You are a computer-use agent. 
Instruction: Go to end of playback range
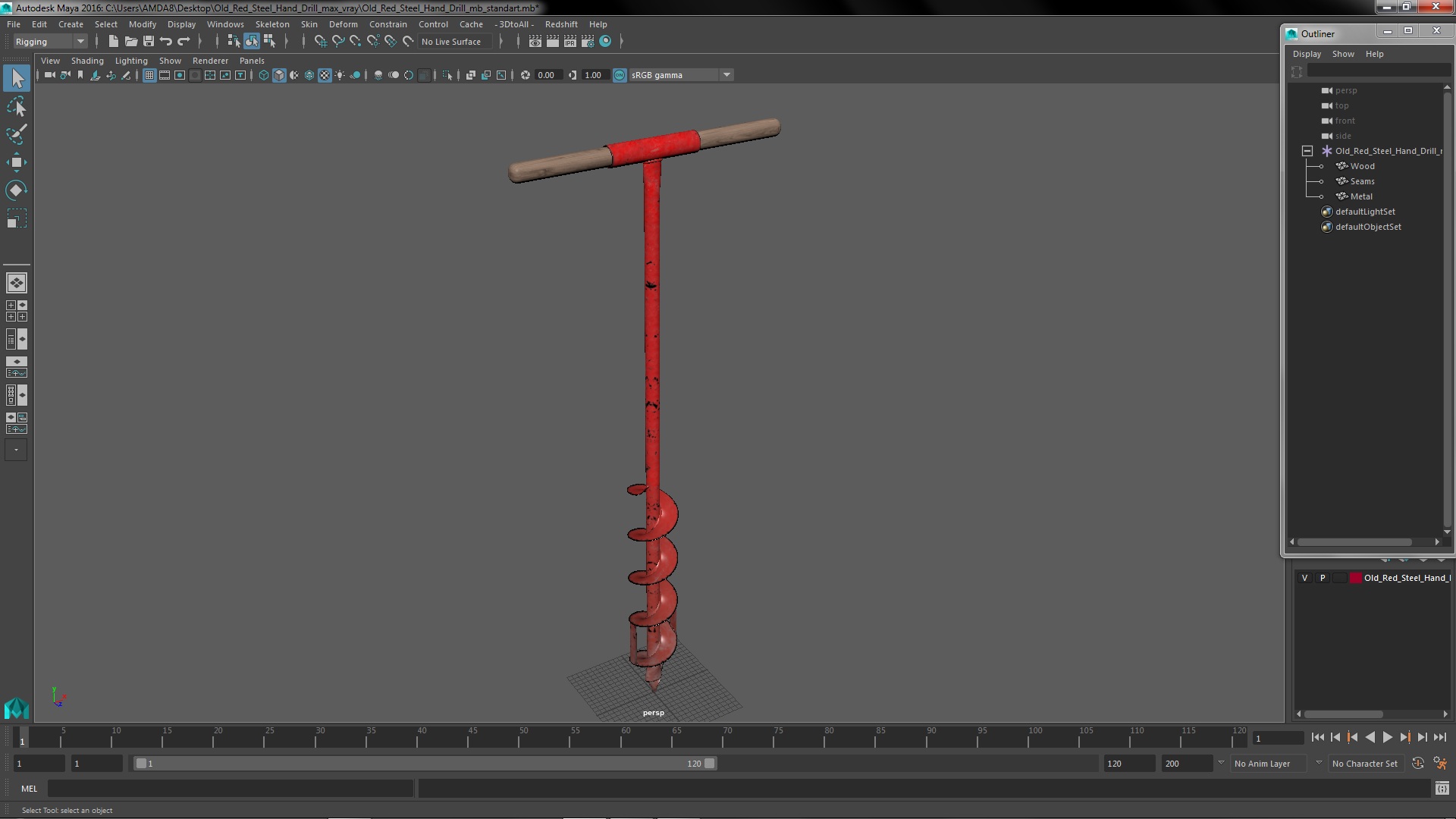(1439, 737)
